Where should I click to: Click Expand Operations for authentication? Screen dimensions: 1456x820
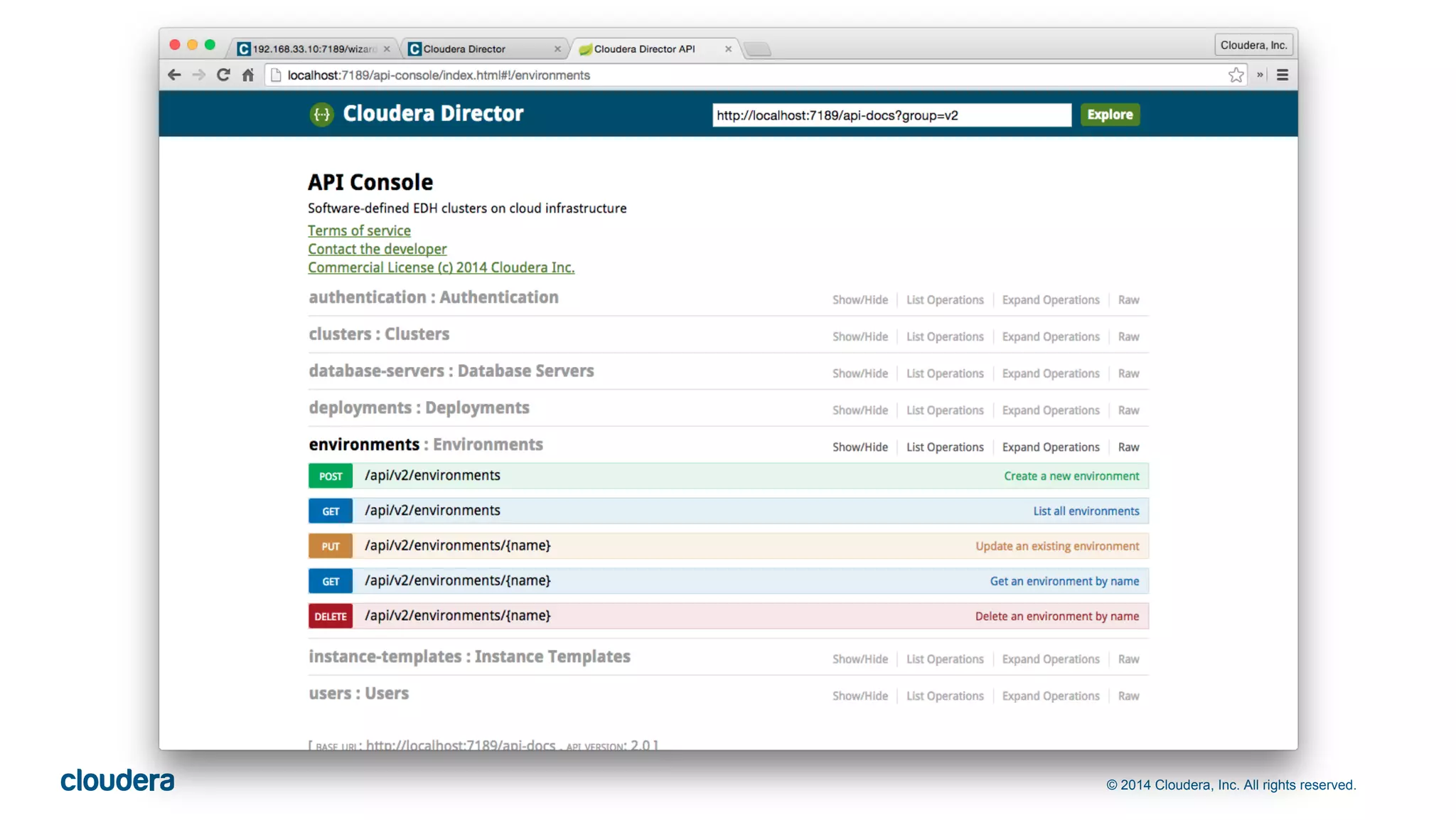(x=1051, y=300)
